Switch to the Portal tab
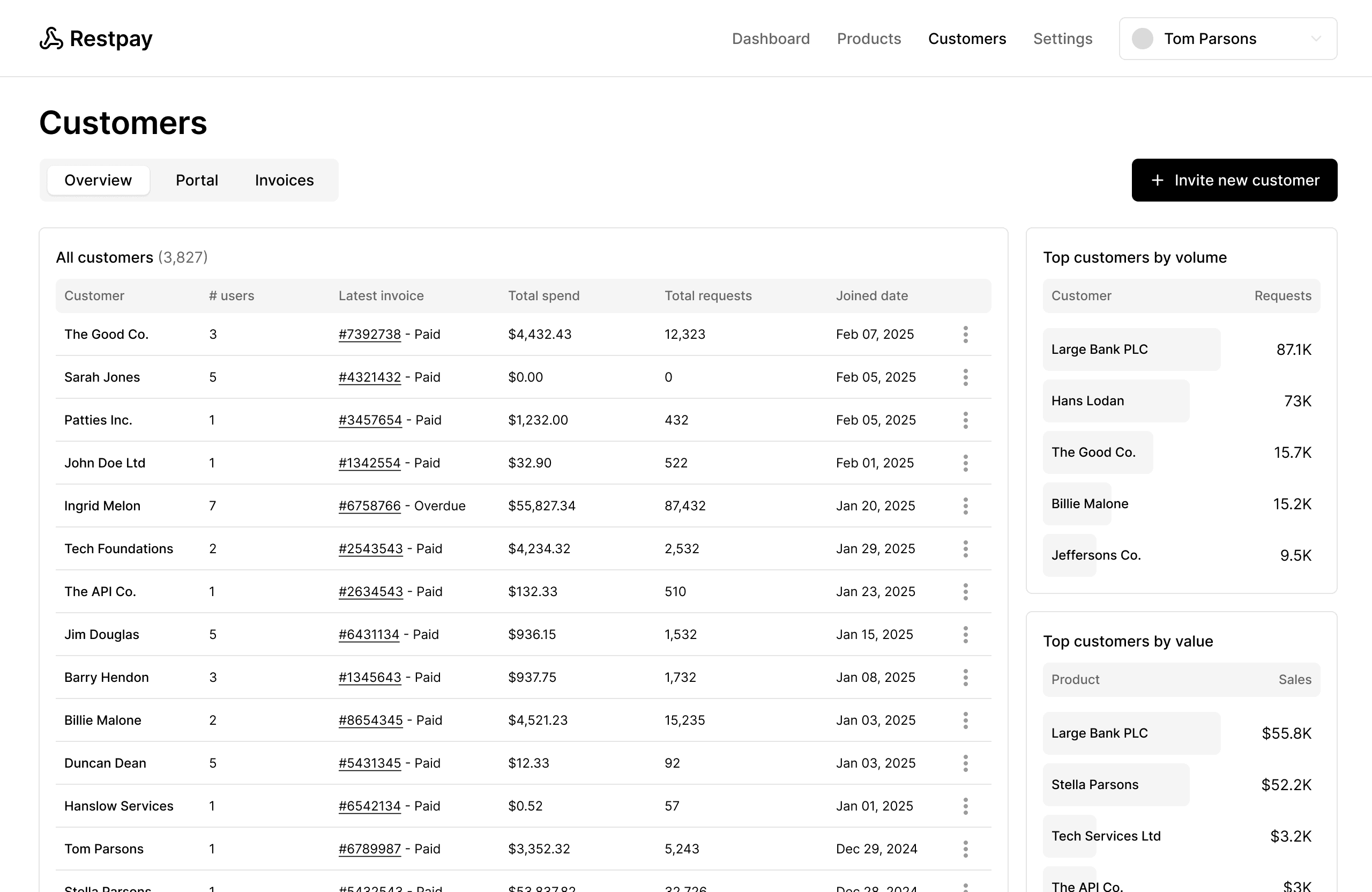The width and height of the screenshot is (1372, 892). (x=197, y=181)
